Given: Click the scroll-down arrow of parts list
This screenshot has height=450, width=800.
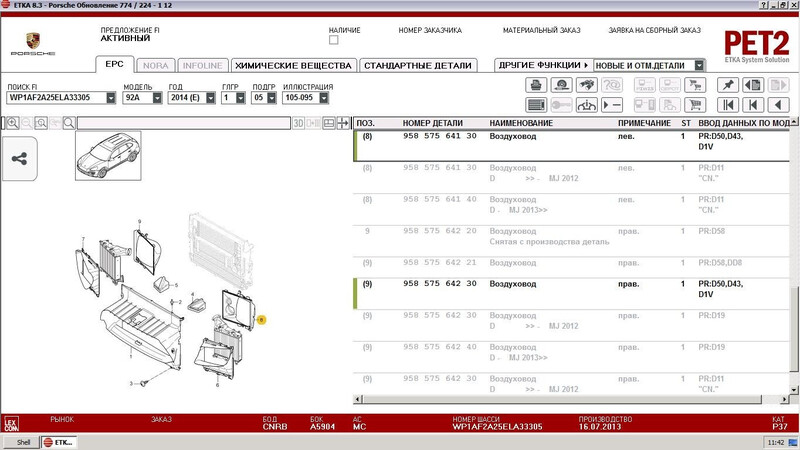Looking at the screenshot, I should tap(793, 389).
